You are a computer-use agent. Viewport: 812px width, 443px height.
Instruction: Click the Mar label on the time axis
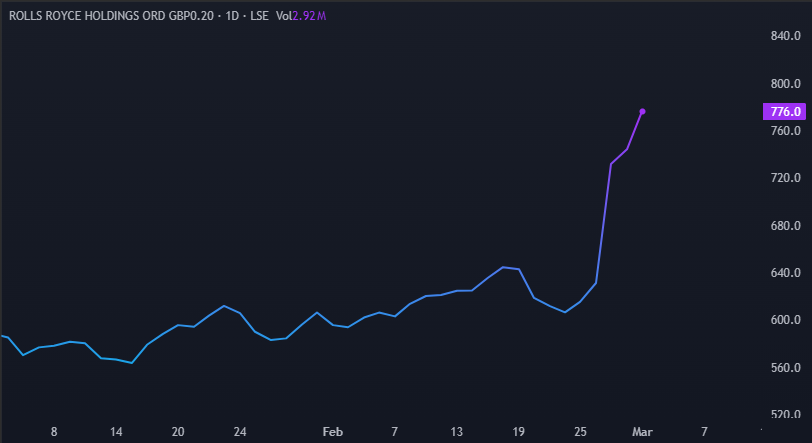tap(641, 432)
